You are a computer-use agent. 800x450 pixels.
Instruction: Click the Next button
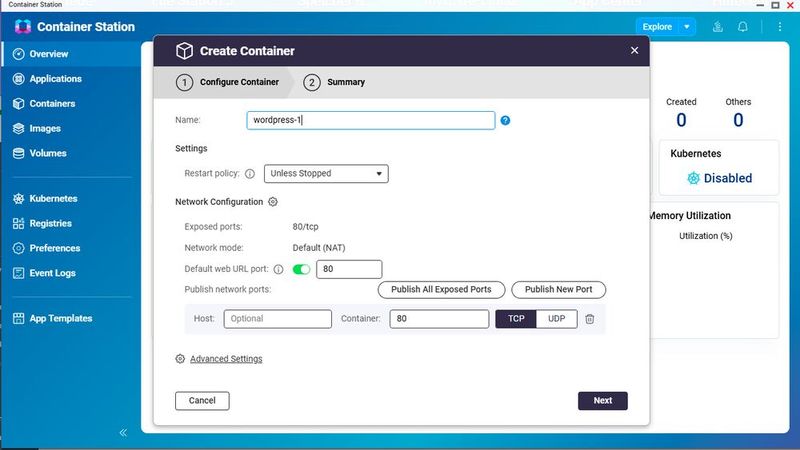(603, 401)
